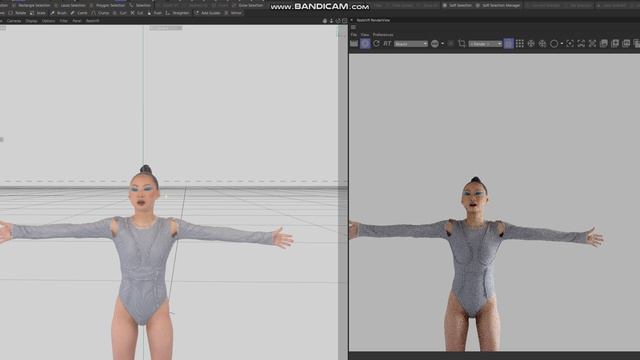Open the viewport Options menu
640x360 pixels.
(49, 21)
